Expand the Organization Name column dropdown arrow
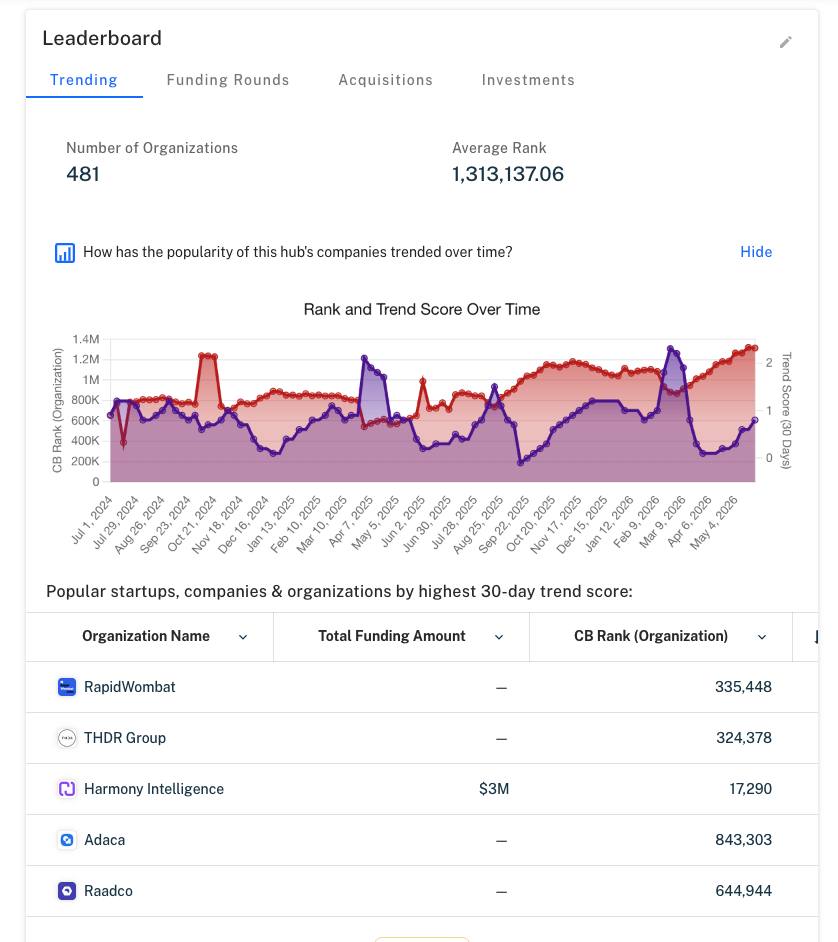Image resolution: width=838 pixels, height=942 pixels. point(243,637)
